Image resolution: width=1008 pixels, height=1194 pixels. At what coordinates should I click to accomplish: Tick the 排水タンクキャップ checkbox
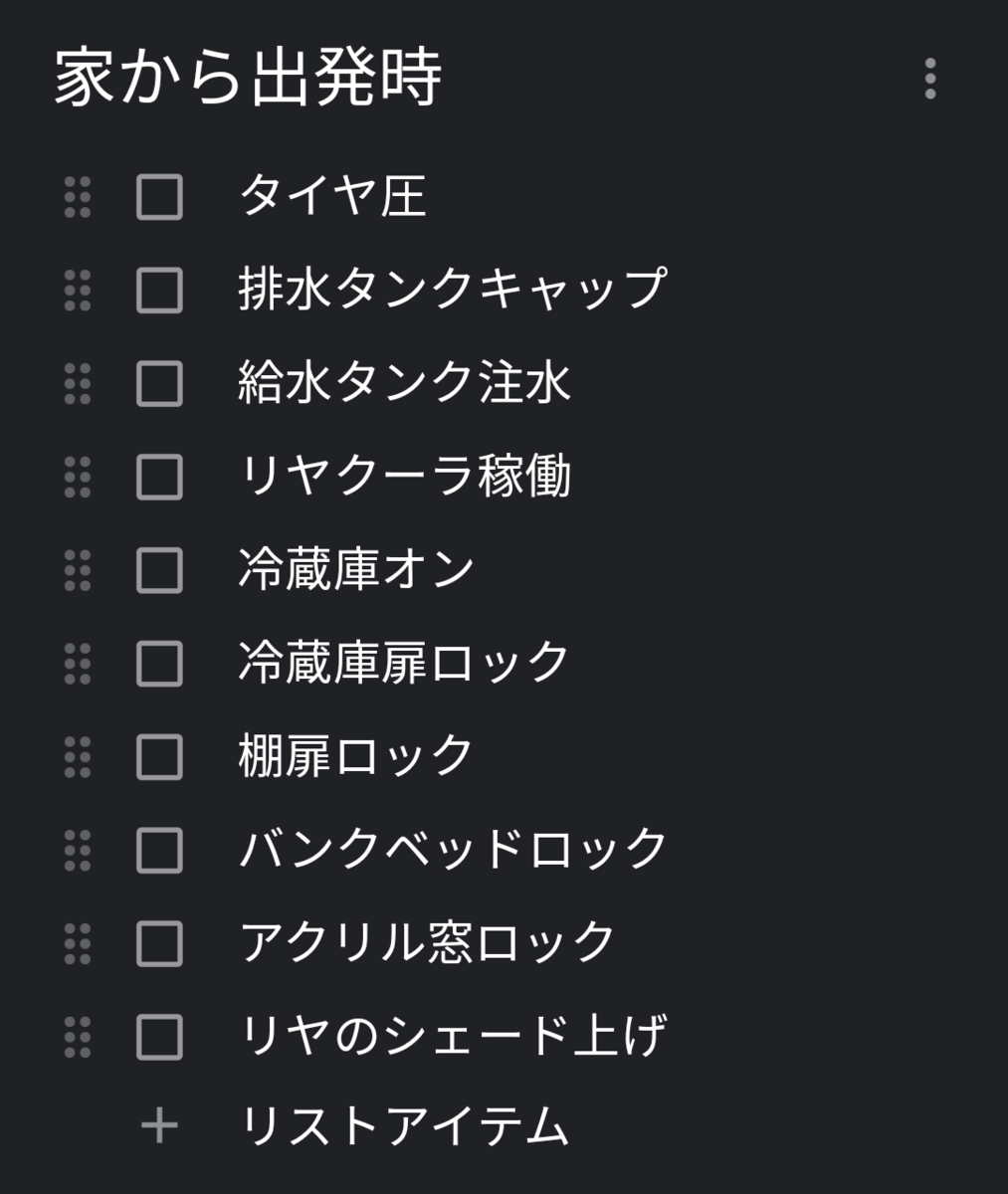click(159, 291)
